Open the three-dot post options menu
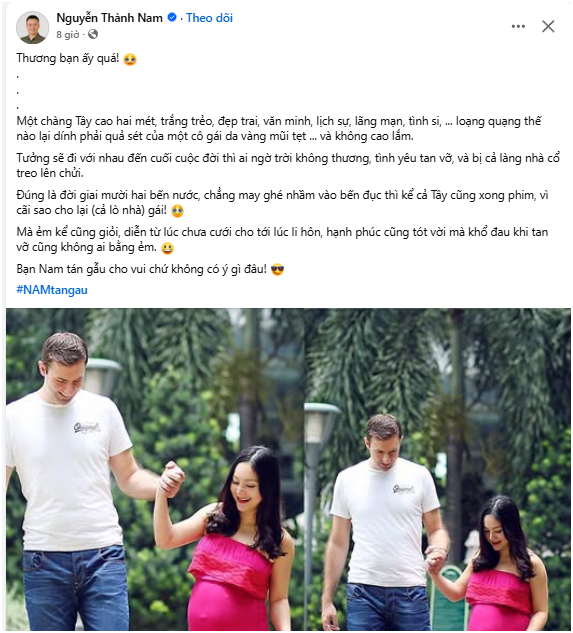Viewport: 573px width, 633px height. click(x=518, y=26)
